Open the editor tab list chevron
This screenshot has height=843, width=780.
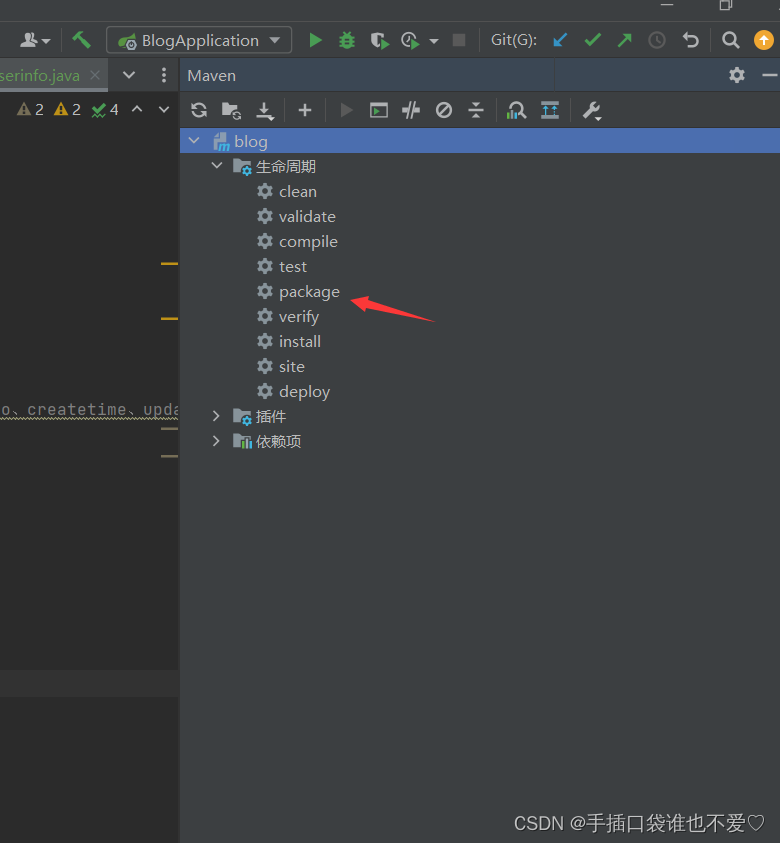click(x=129, y=75)
